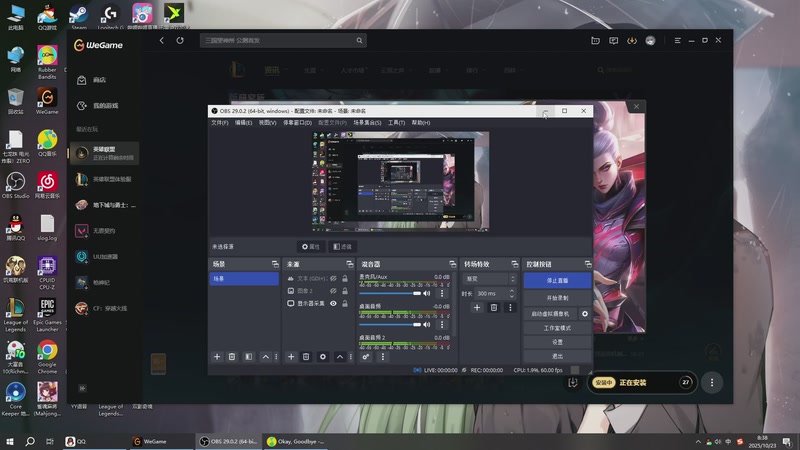Toggle visibility of 文本 (GDI+) source
Image resolution: width=800 pixels, height=450 pixels.
(333, 279)
